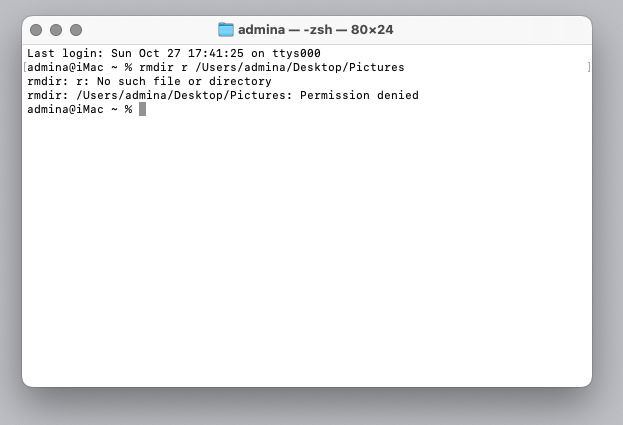Image resolution: width=623 pixels, height=425 pixels.
Task: Click the folder proxy icon in title bar
Action: click(x=226, y=30)
